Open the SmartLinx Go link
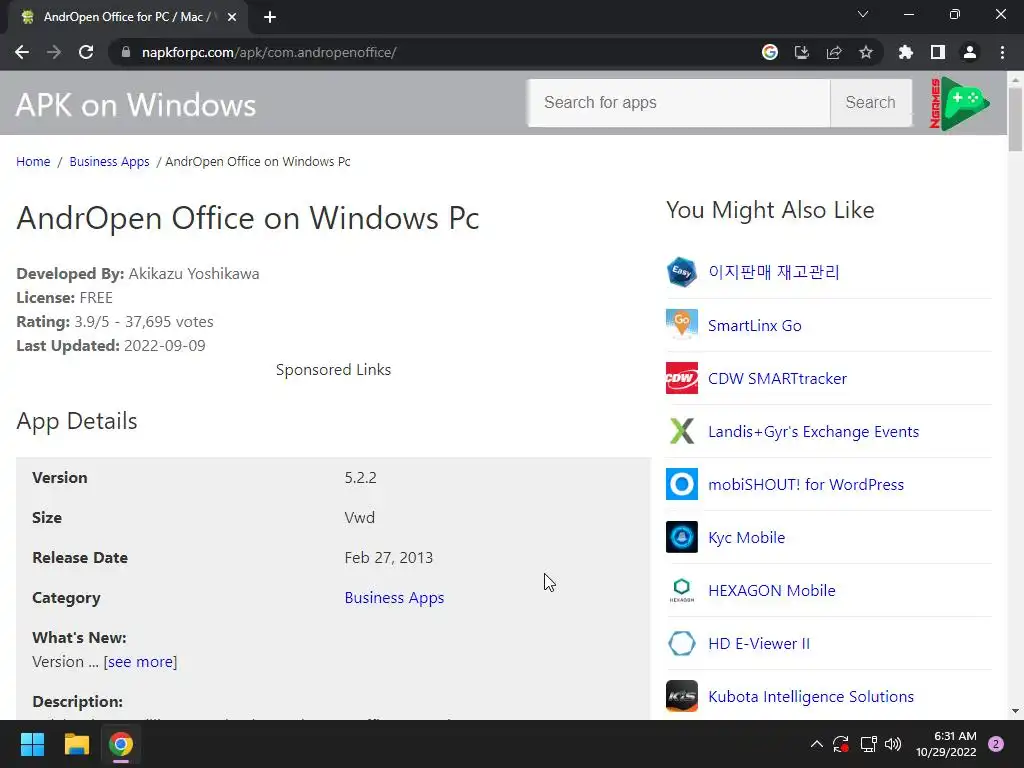This screenshot has width=1024, height=768. pyautogui.click(x=755, y=325)
